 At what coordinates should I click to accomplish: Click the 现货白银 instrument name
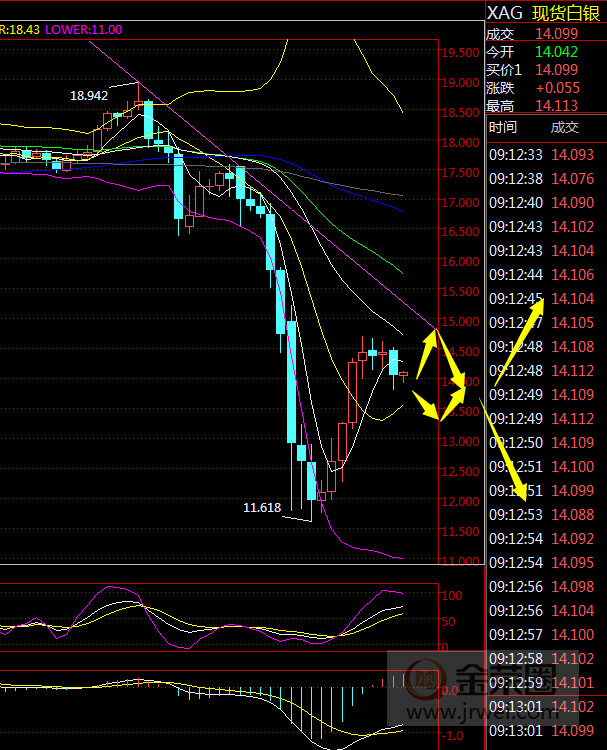tap(564, 13)
